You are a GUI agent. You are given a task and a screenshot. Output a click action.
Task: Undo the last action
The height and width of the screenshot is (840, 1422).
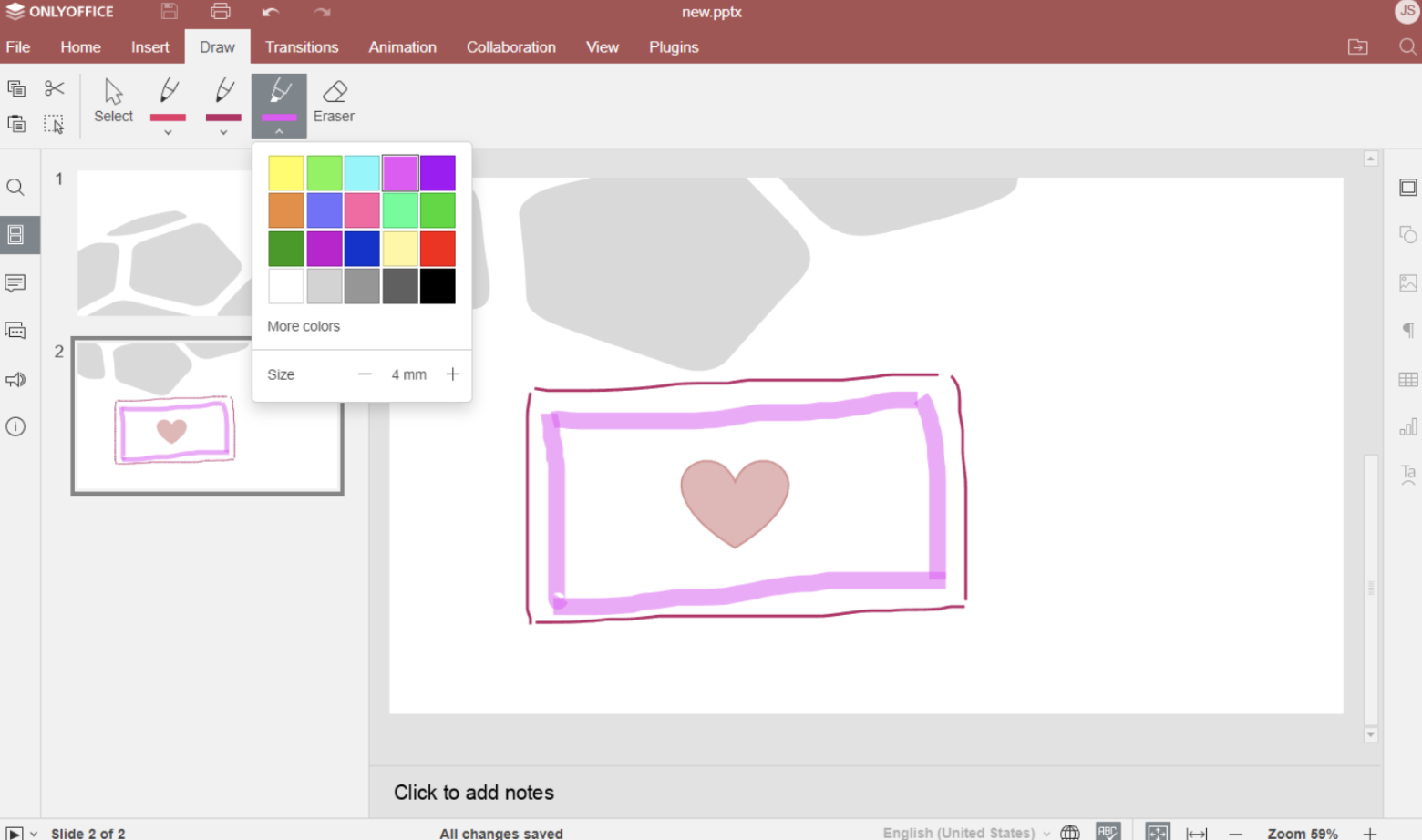point(270,12)
